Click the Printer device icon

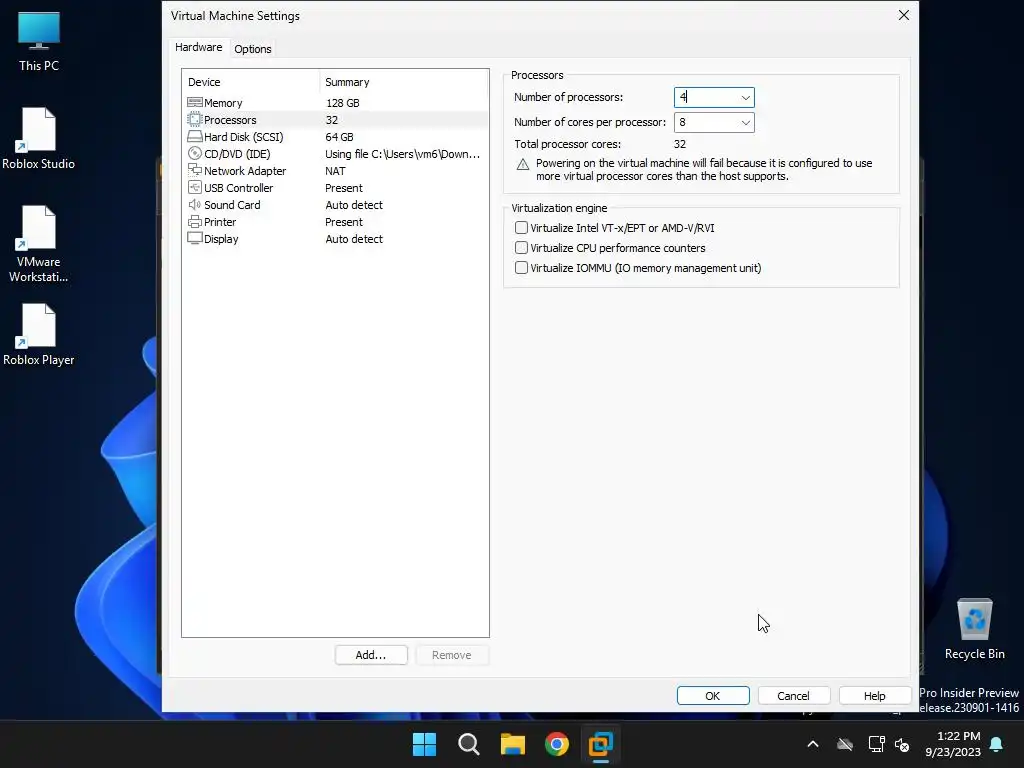pyautogui.click(x=195, y=221)
